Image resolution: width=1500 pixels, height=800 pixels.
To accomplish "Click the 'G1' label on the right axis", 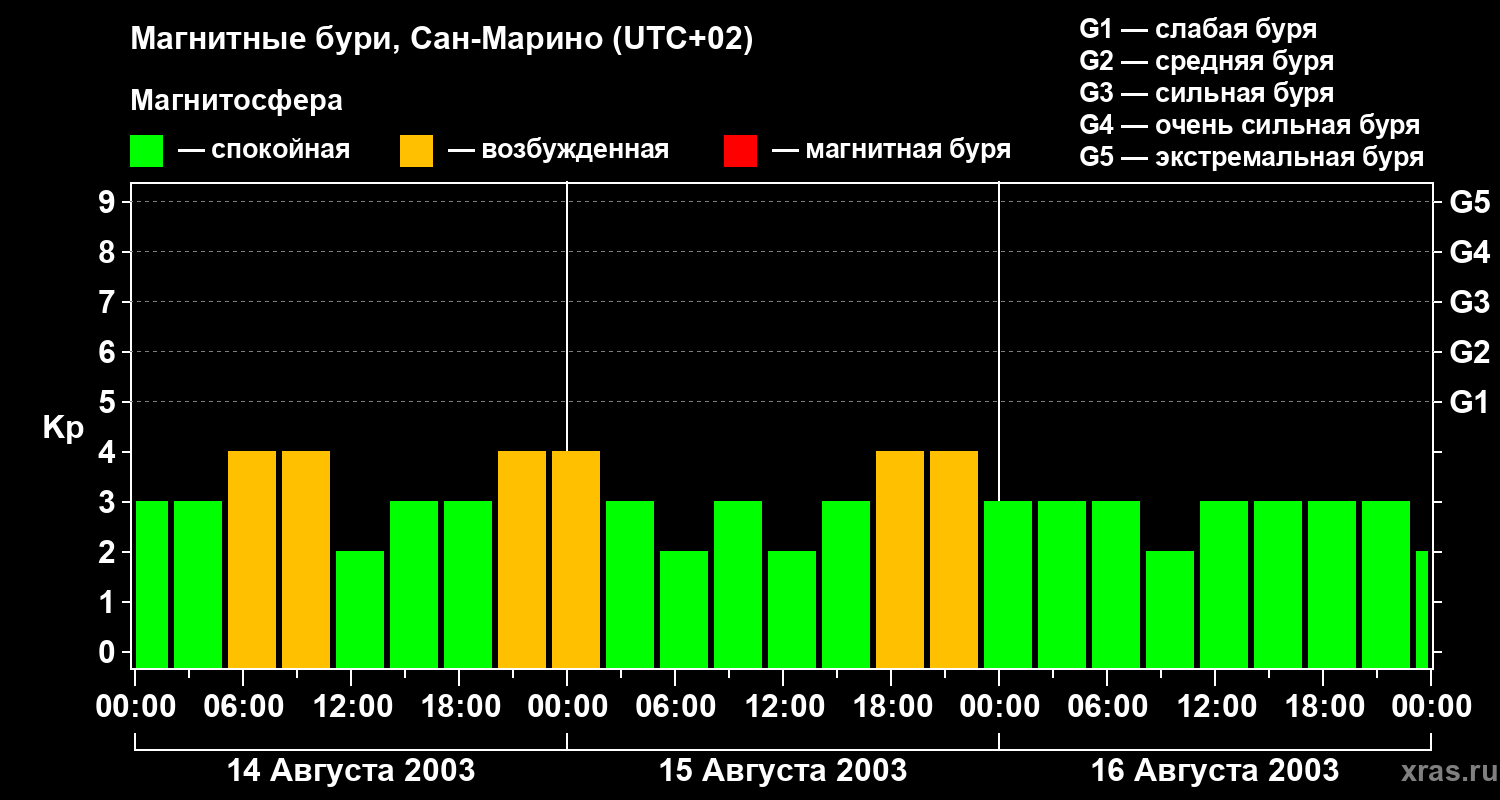I will (x=1470, y=402).
